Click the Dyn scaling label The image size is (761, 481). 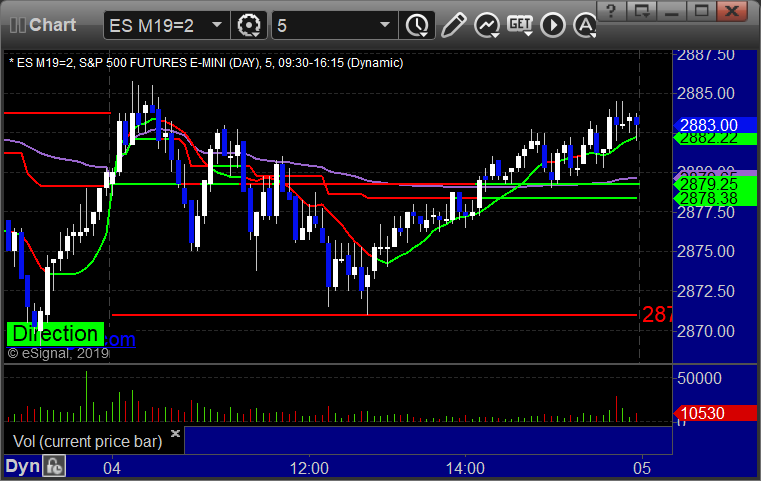coord(22,466)
